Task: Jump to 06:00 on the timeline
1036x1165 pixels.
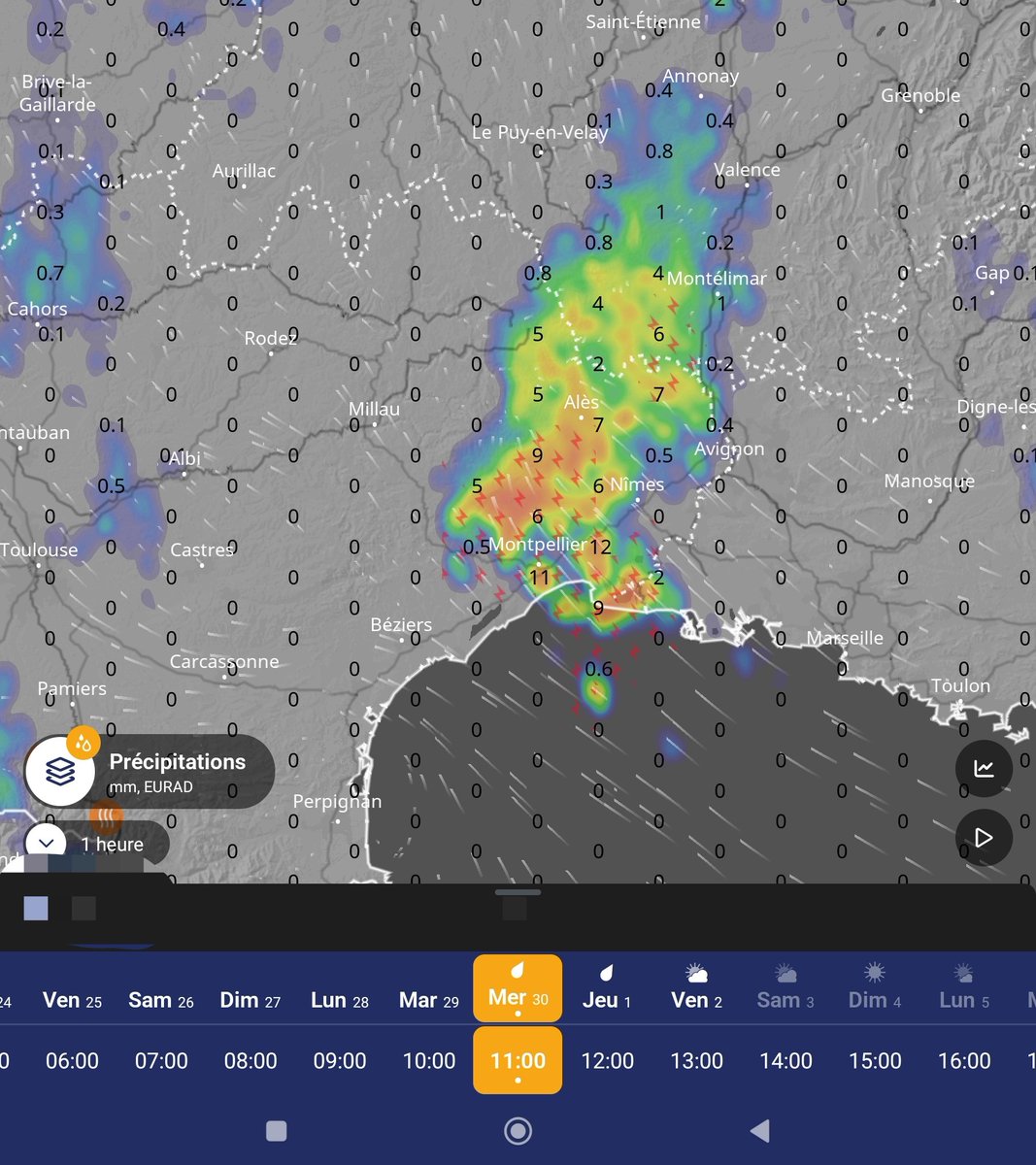Action: [x=72, y=1060]
